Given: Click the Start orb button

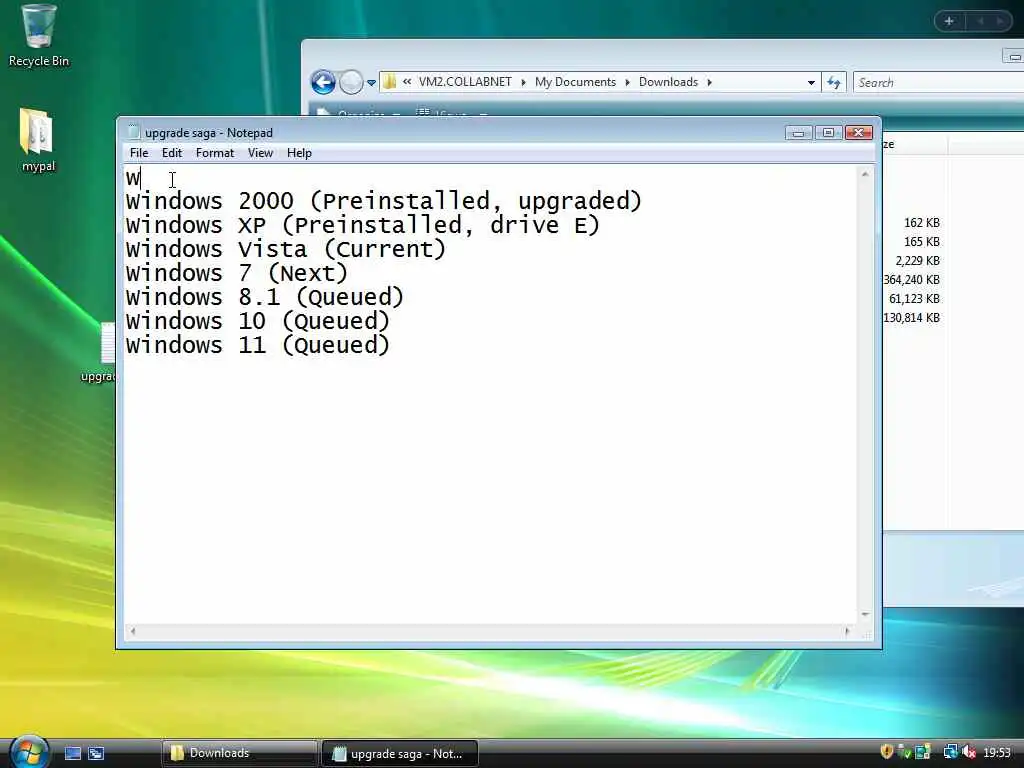Looking at the screenshot, I should (x=27, y=752).
